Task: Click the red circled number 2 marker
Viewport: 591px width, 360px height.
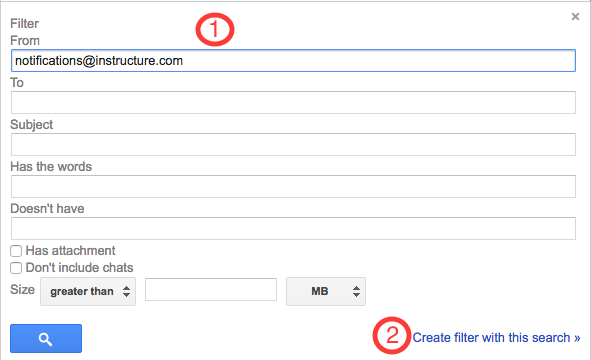Action: pos(392,335)
